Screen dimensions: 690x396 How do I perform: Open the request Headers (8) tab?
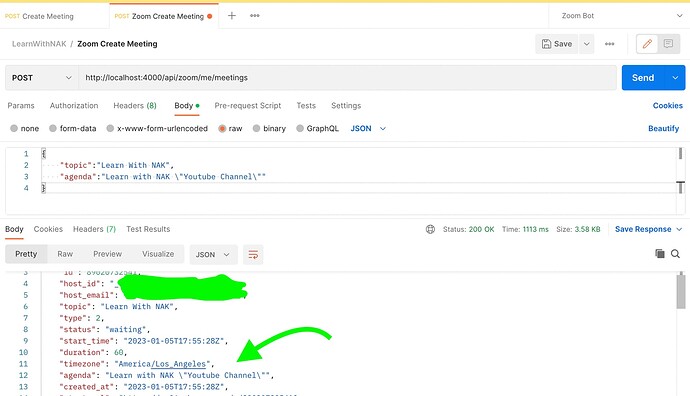[135, 106]
